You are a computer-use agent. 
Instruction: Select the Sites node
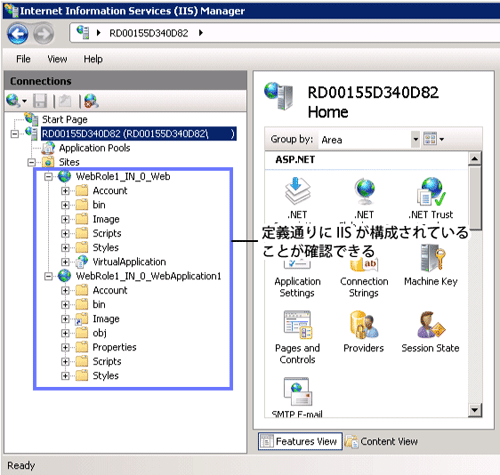69,162
